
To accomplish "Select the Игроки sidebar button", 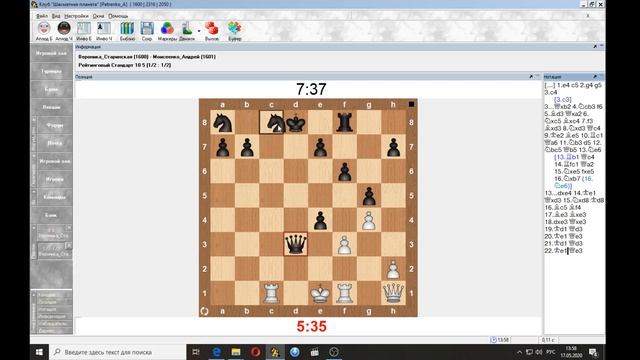I will tap(54, 179).
